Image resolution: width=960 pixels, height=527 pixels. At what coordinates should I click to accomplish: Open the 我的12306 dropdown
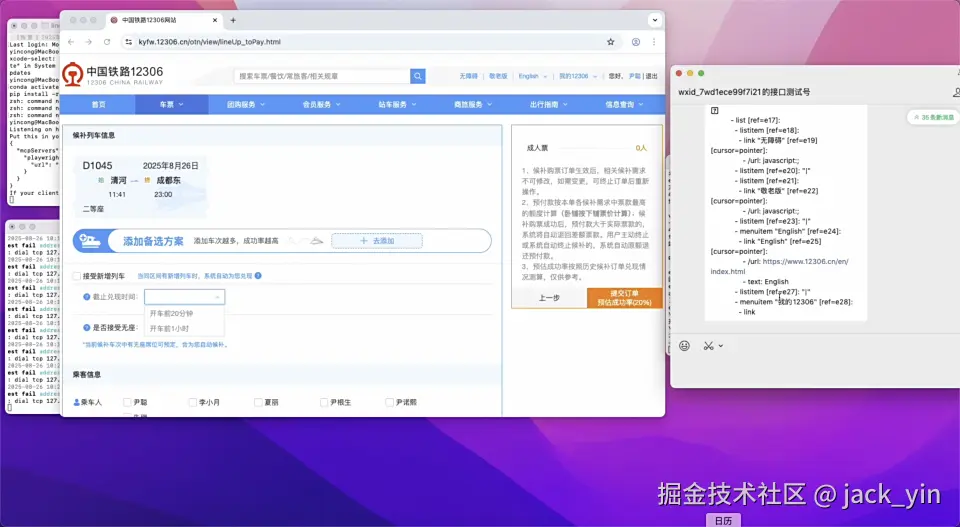(577, 77)
